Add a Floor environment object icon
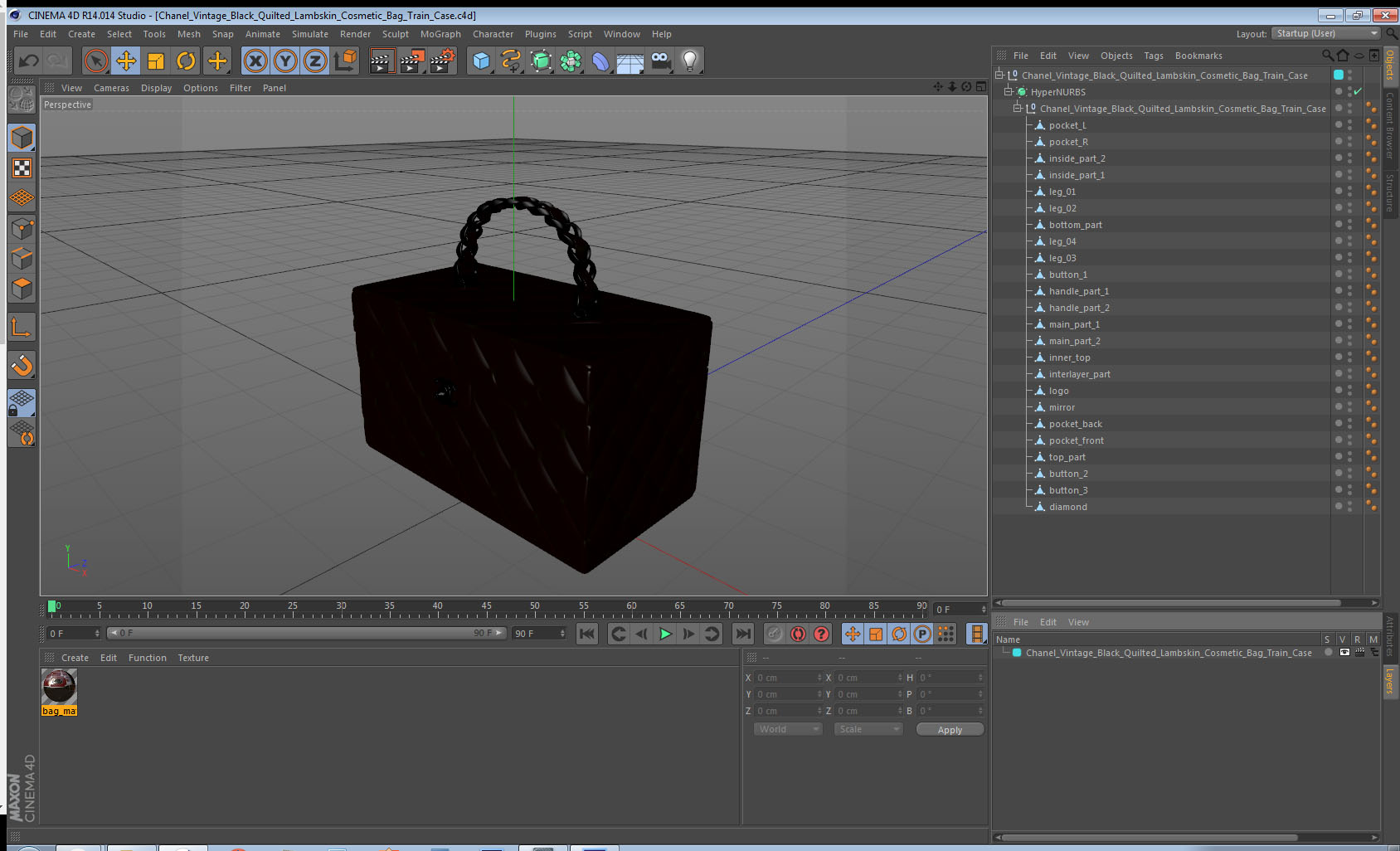The width and height of the screenshot is (1400, 851). [x=630, y=61]
